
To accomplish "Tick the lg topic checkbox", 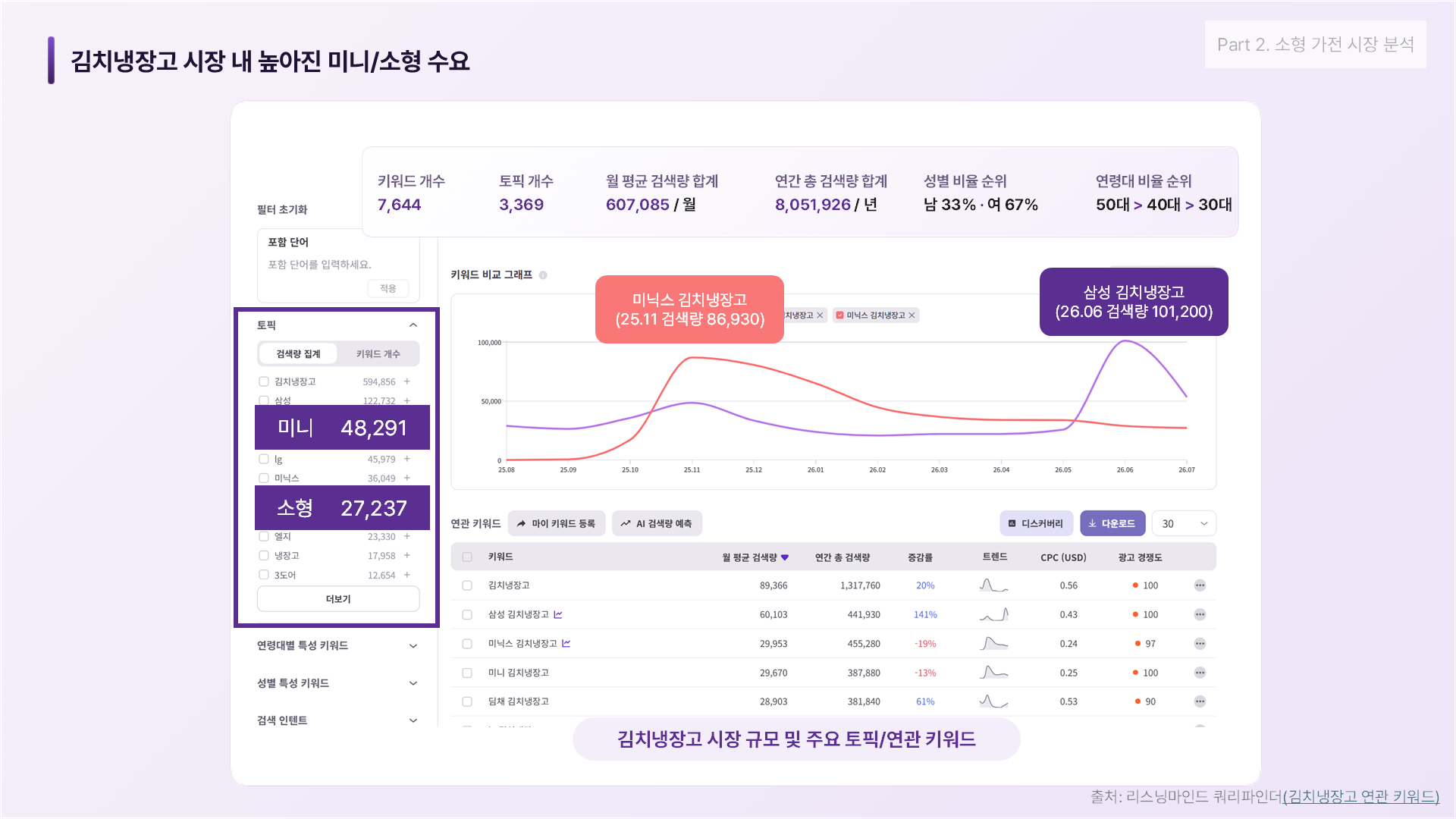I will click(x=264, y=459).
